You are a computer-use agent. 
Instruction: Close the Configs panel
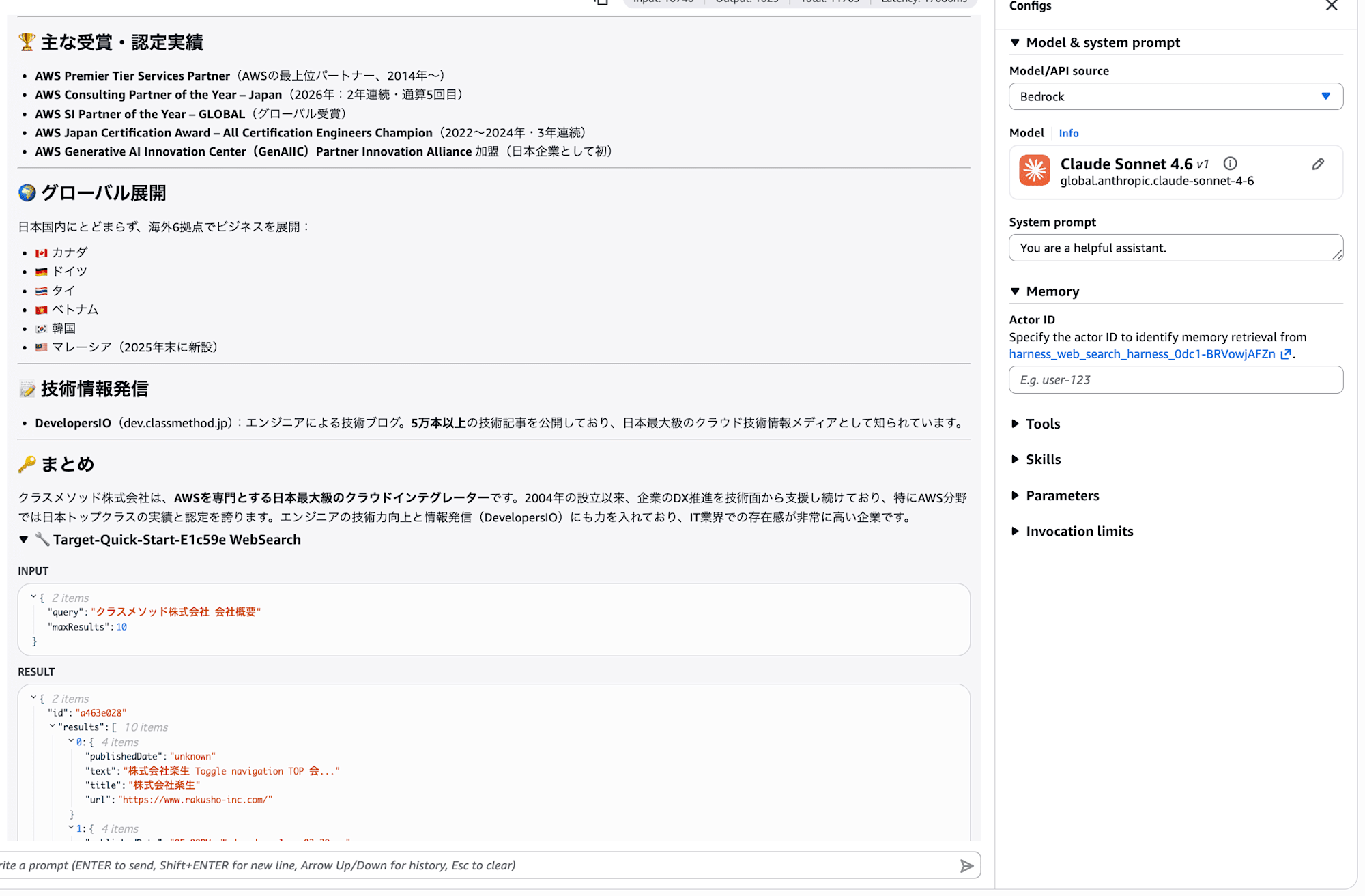(1331, 6)
